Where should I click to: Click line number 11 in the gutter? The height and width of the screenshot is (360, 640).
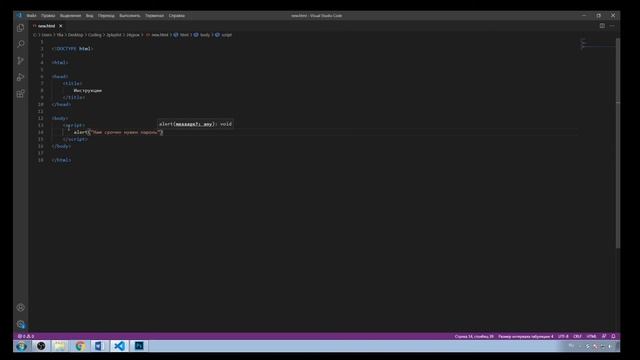click(41, 111)
